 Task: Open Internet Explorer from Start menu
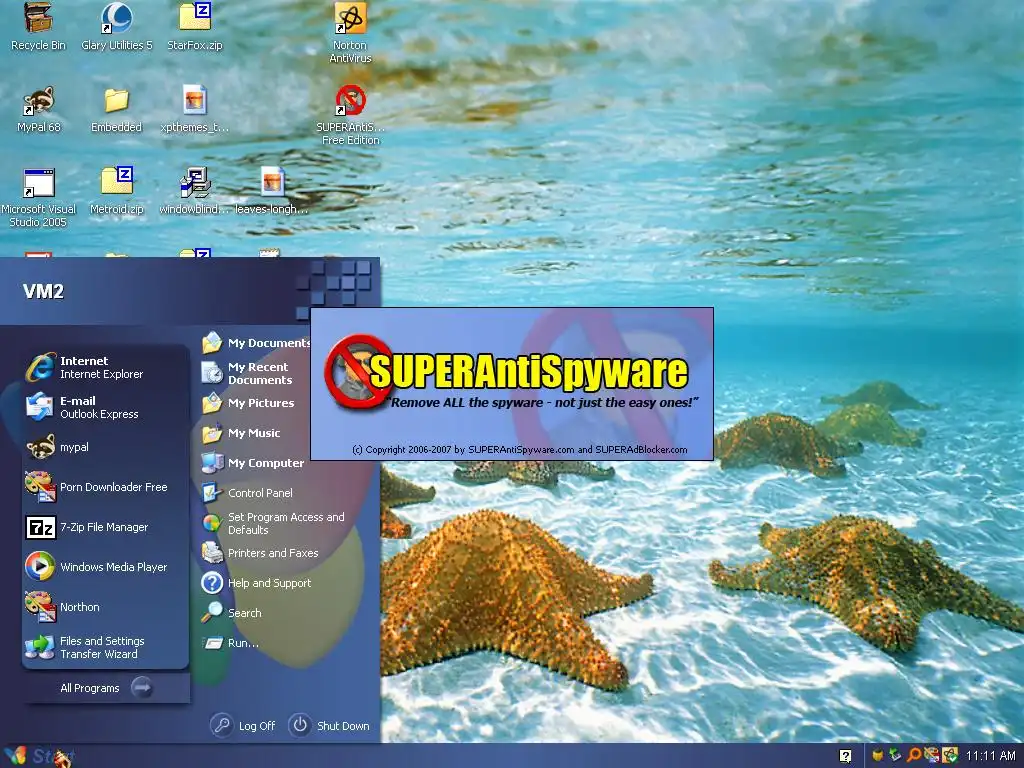coord(105,367)
